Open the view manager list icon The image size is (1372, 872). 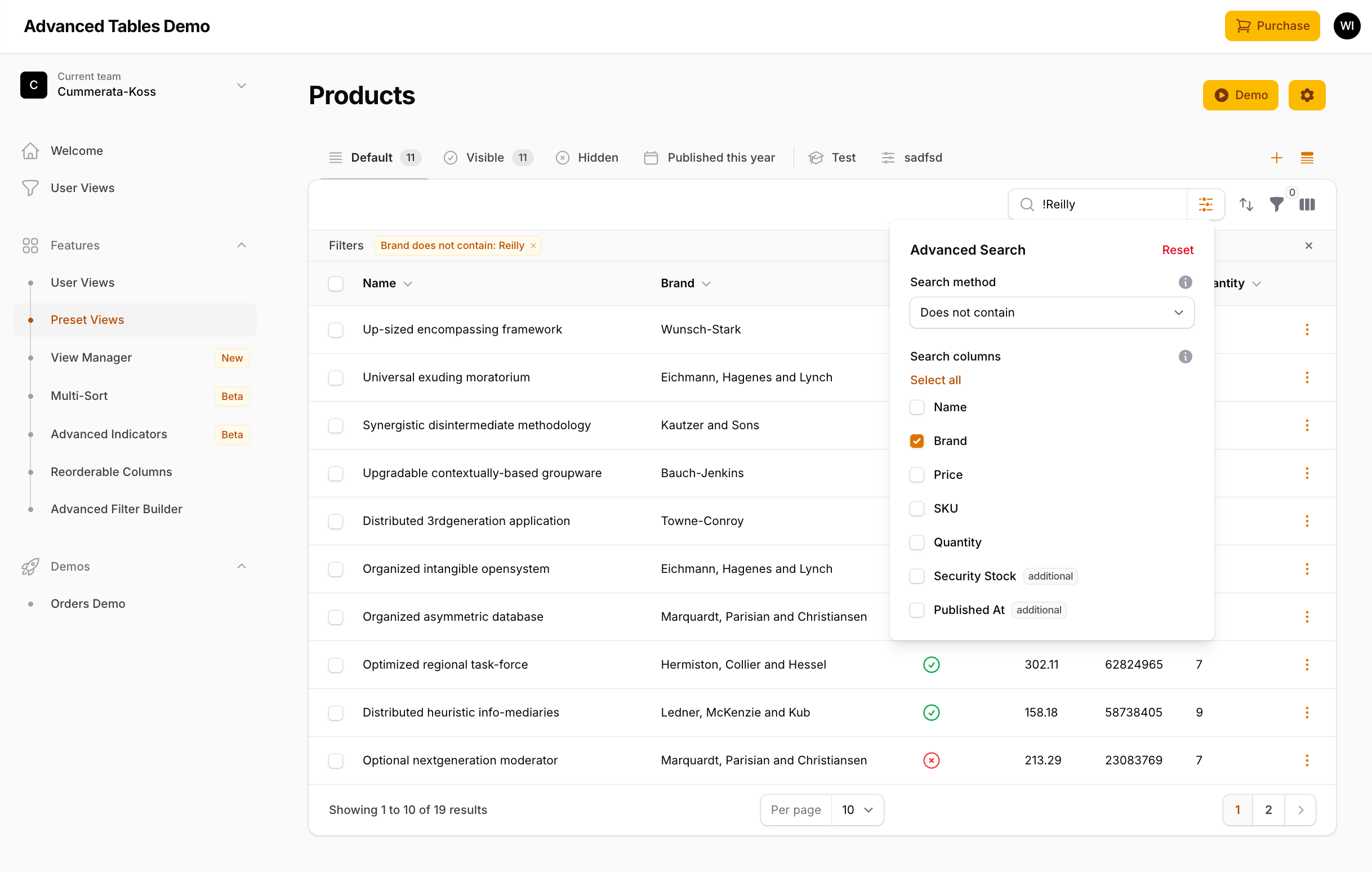pos(1307,158)
